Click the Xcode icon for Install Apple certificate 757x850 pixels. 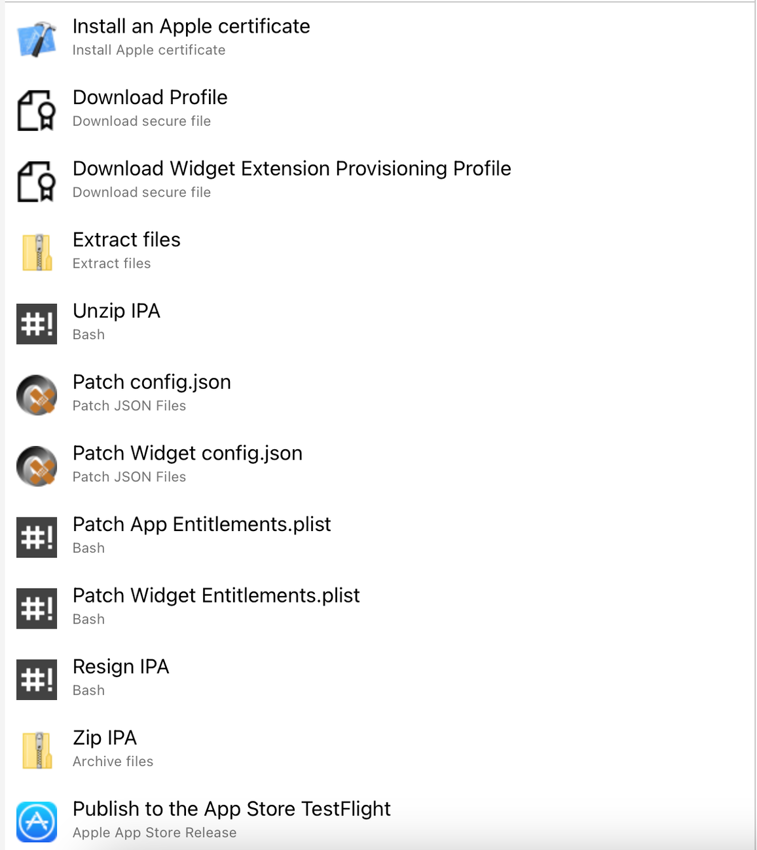[x=37, y=38]
